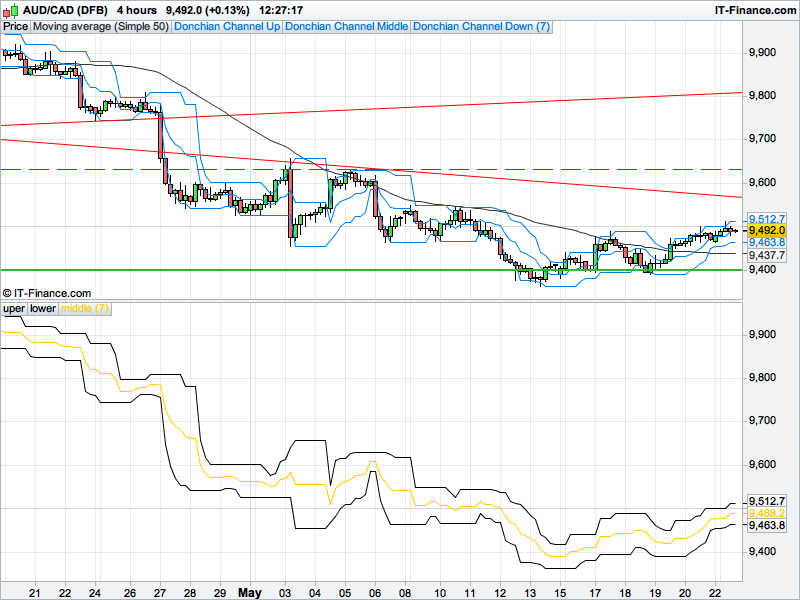
Task: Click the 9,437.7 moving average price tag
Action: tap(765, 255)
